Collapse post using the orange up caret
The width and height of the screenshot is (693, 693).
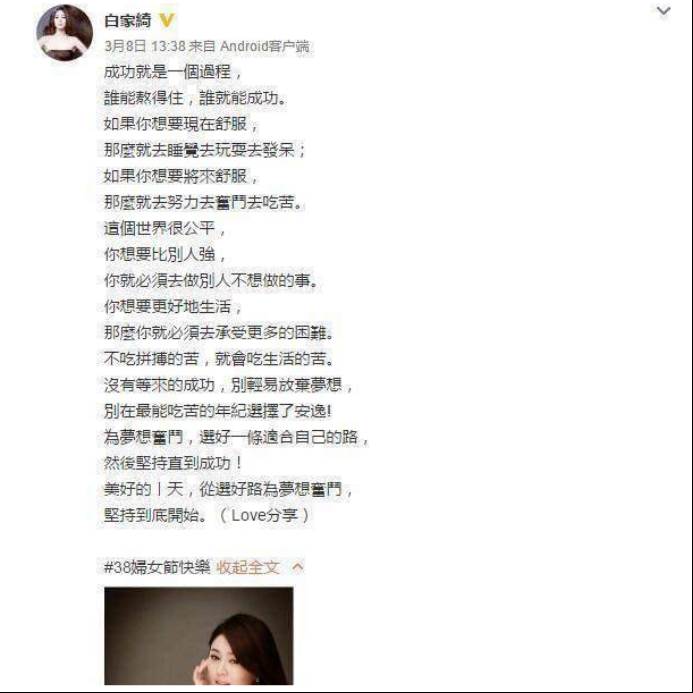298,567
